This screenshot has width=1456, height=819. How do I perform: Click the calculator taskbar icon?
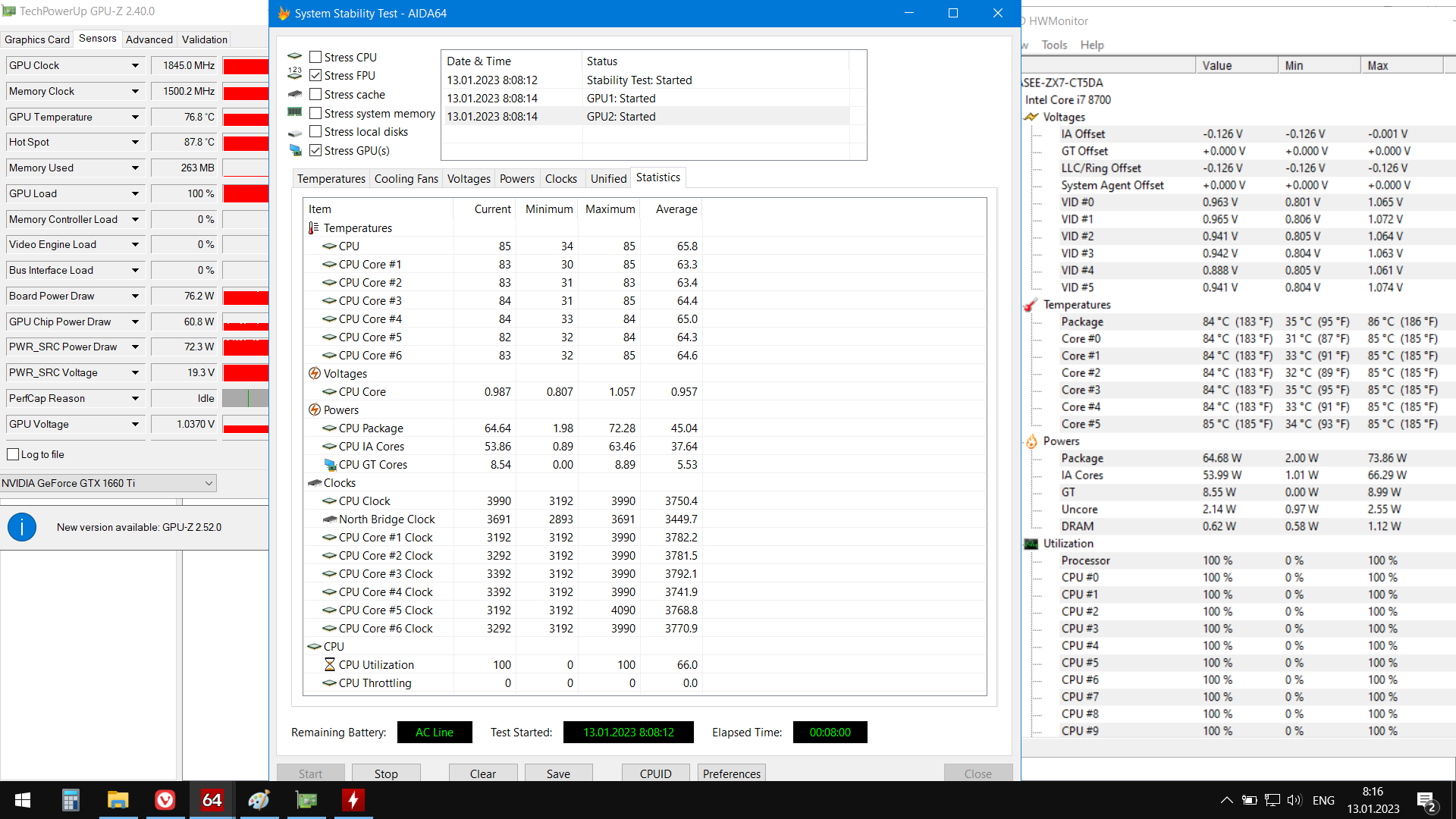coord(71,800)
